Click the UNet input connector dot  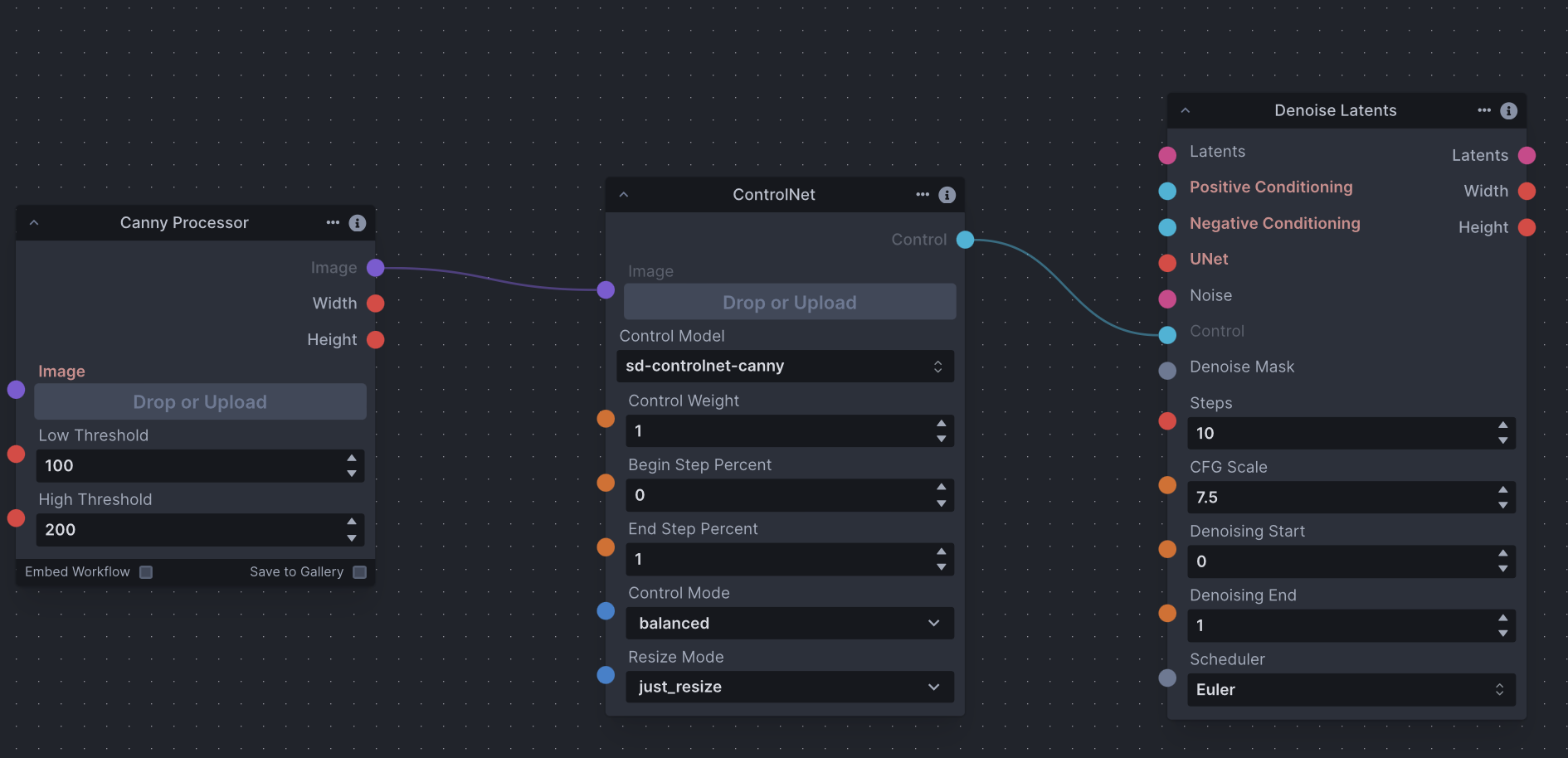tap(1167, 263)
